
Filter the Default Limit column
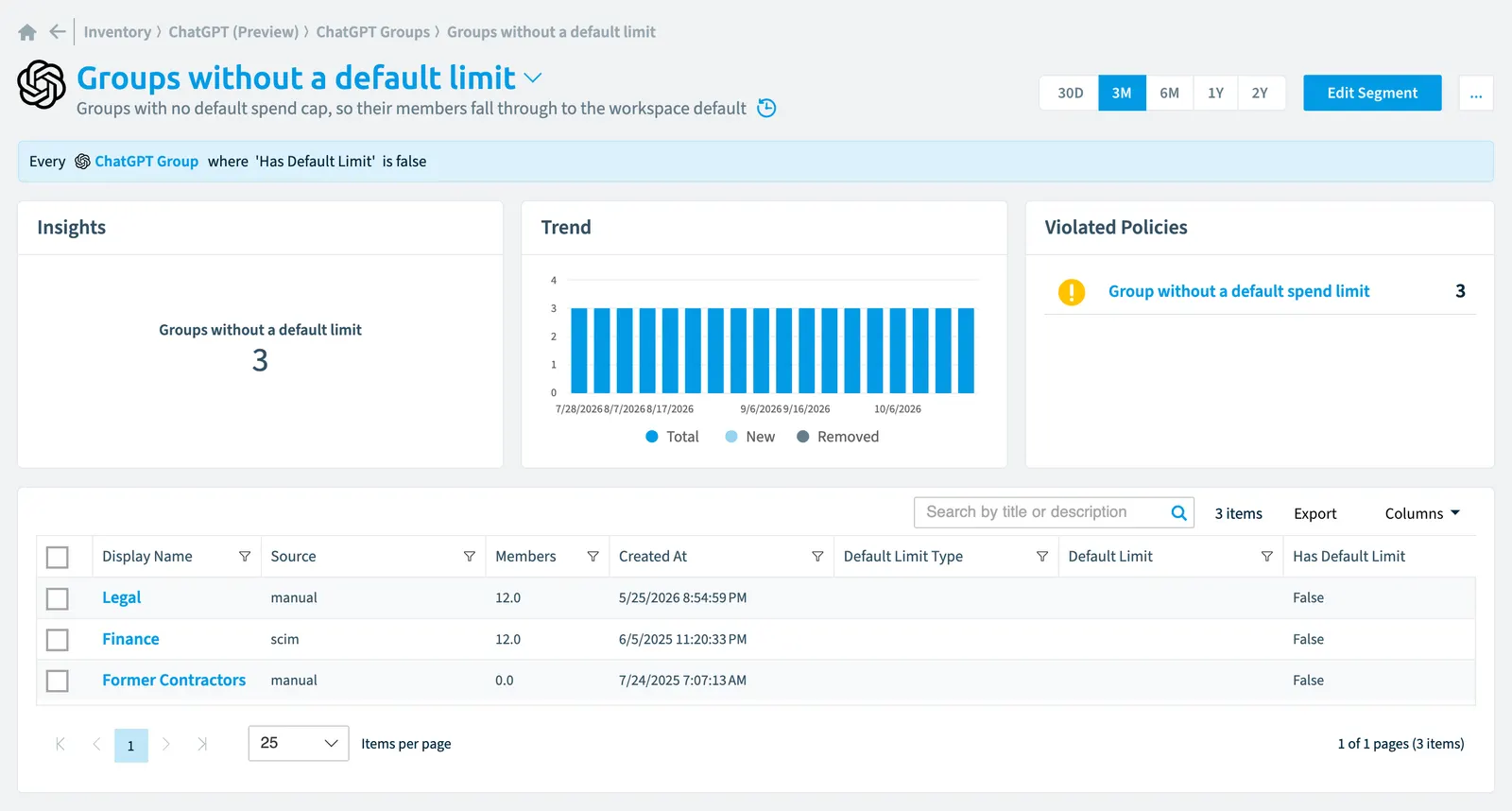(x=1267, y=557)
